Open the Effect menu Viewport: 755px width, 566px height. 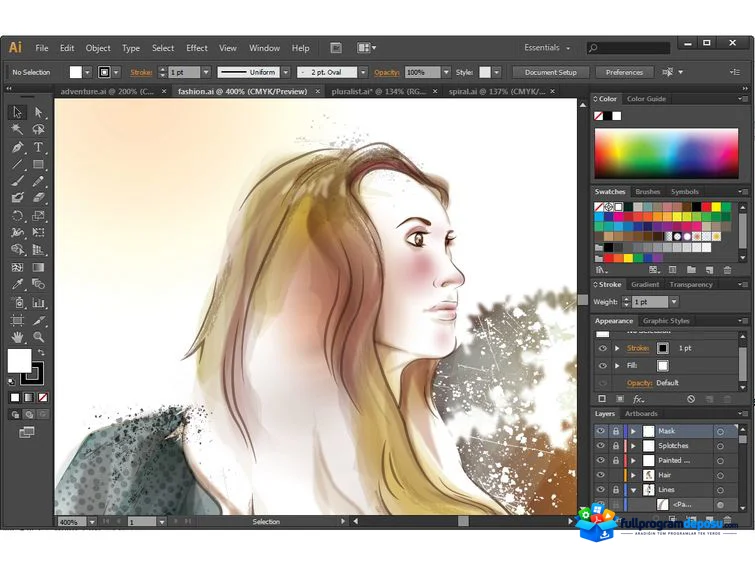[197, 48]
